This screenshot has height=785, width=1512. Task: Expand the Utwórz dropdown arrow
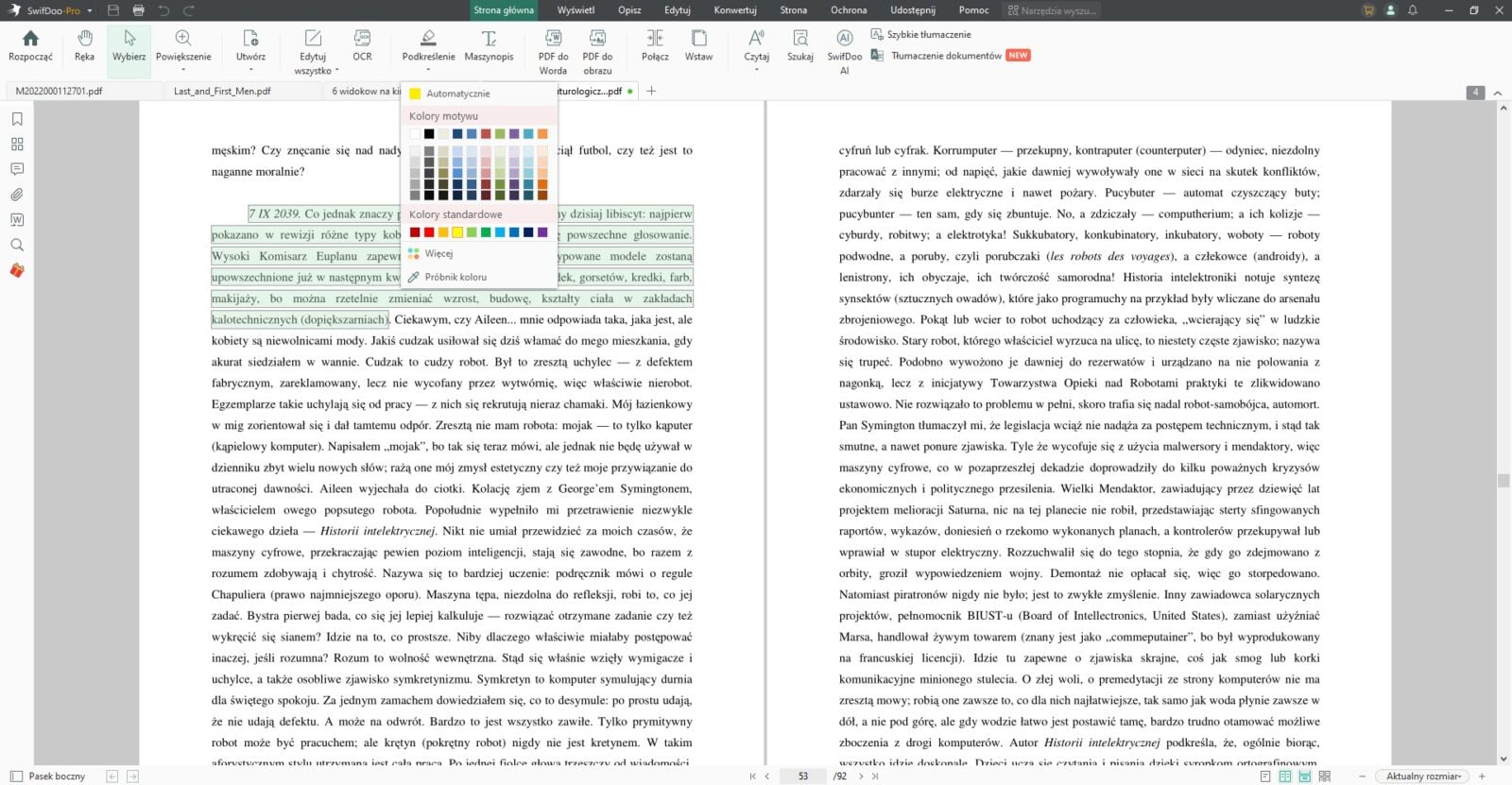(250, 69)
